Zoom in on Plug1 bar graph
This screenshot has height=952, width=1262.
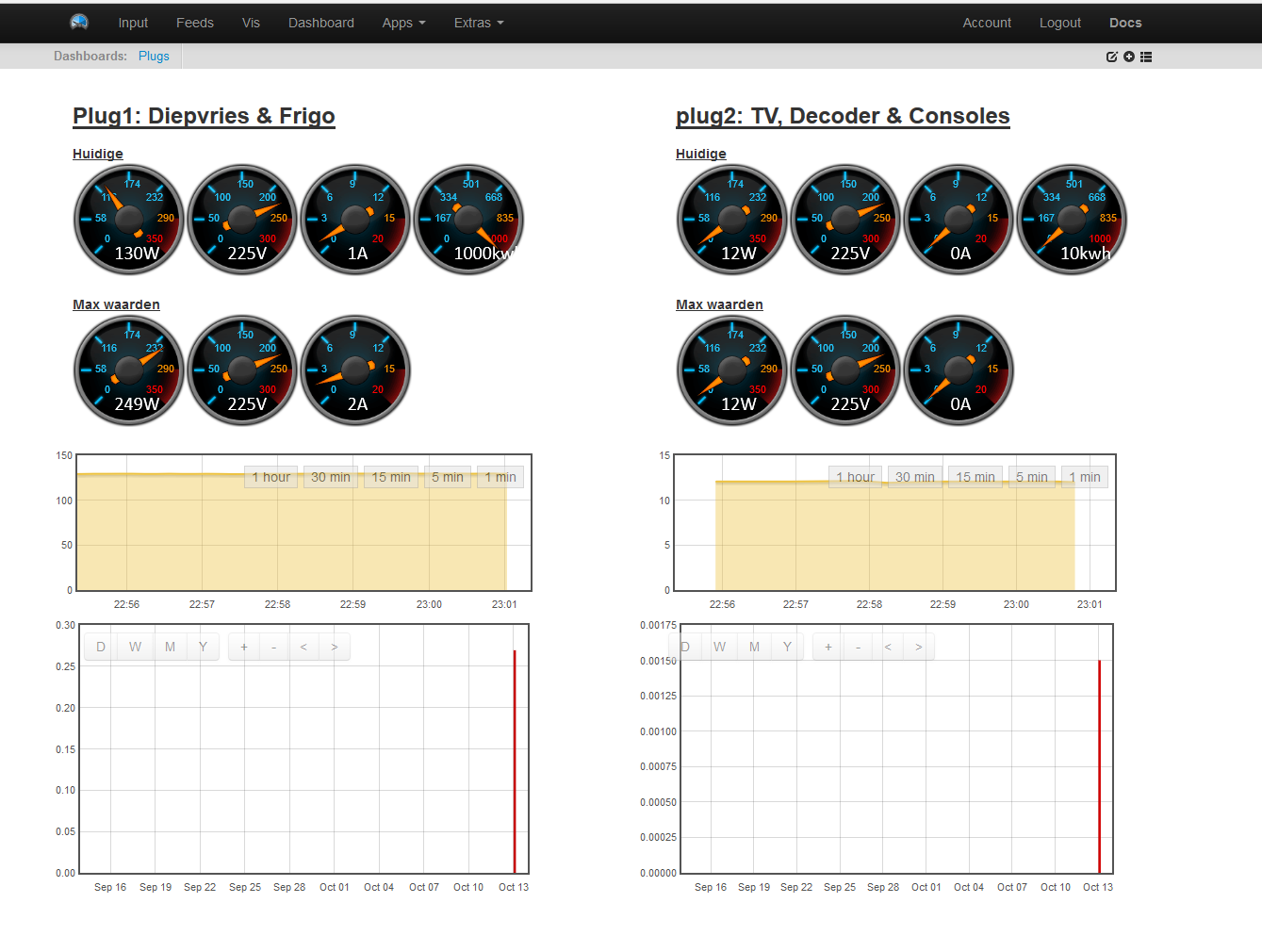[244, 647]
